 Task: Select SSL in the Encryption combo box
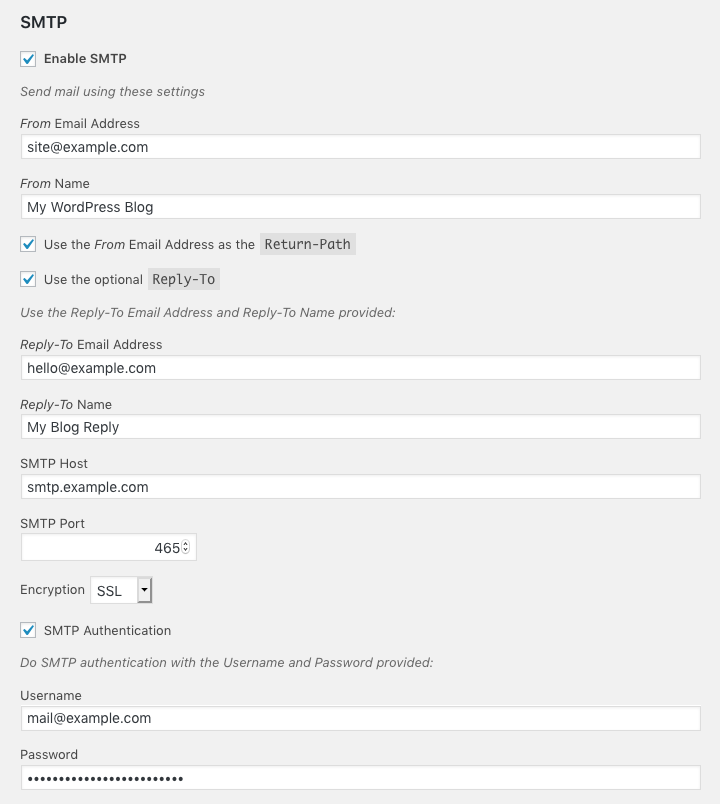click(x=112, y=590)
